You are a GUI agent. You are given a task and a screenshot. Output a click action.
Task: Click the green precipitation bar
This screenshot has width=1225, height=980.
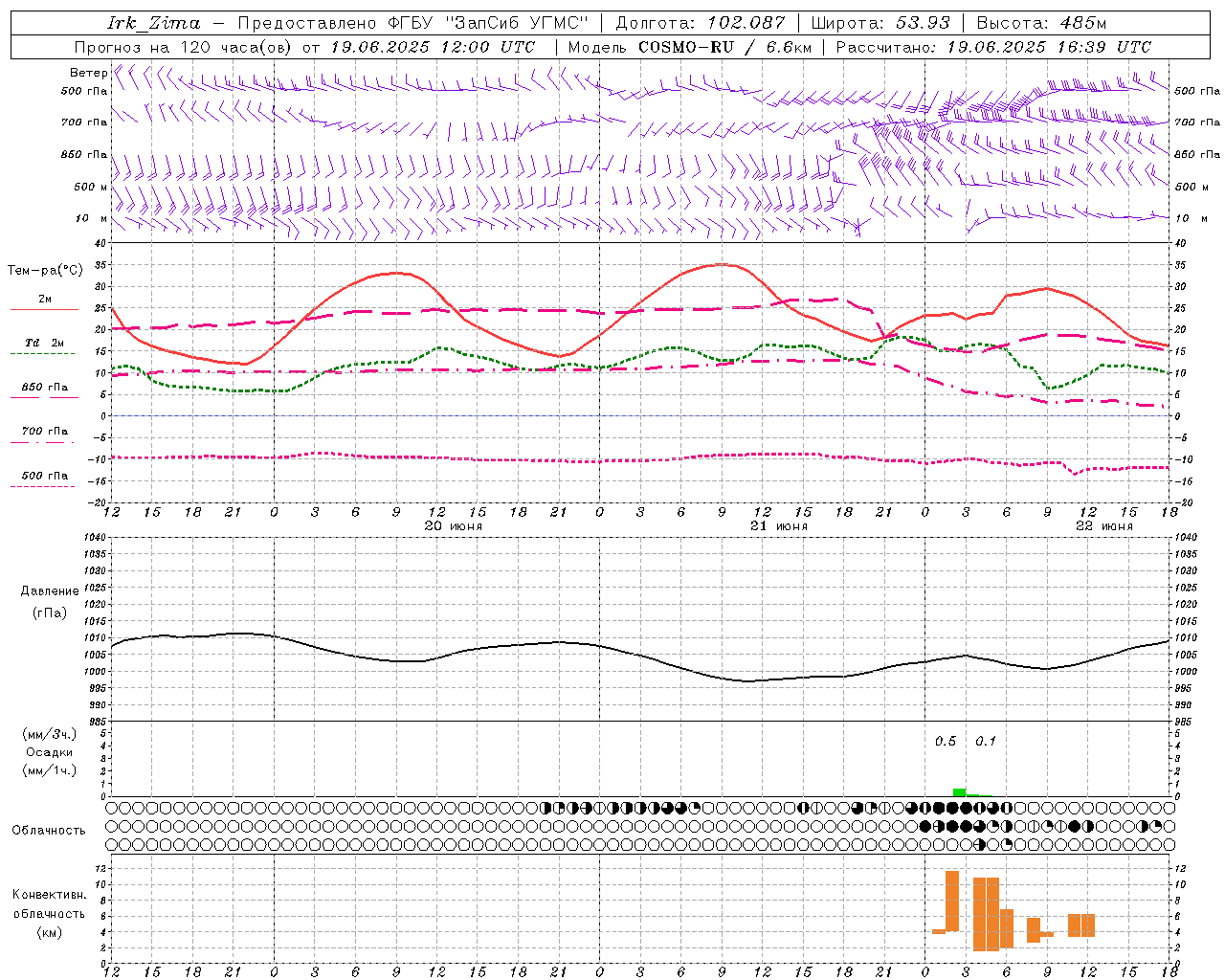959,792
